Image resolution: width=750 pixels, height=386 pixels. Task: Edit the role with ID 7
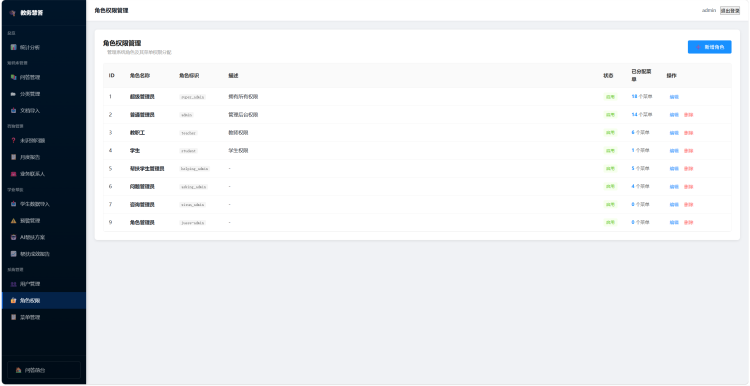pos(674,204)
